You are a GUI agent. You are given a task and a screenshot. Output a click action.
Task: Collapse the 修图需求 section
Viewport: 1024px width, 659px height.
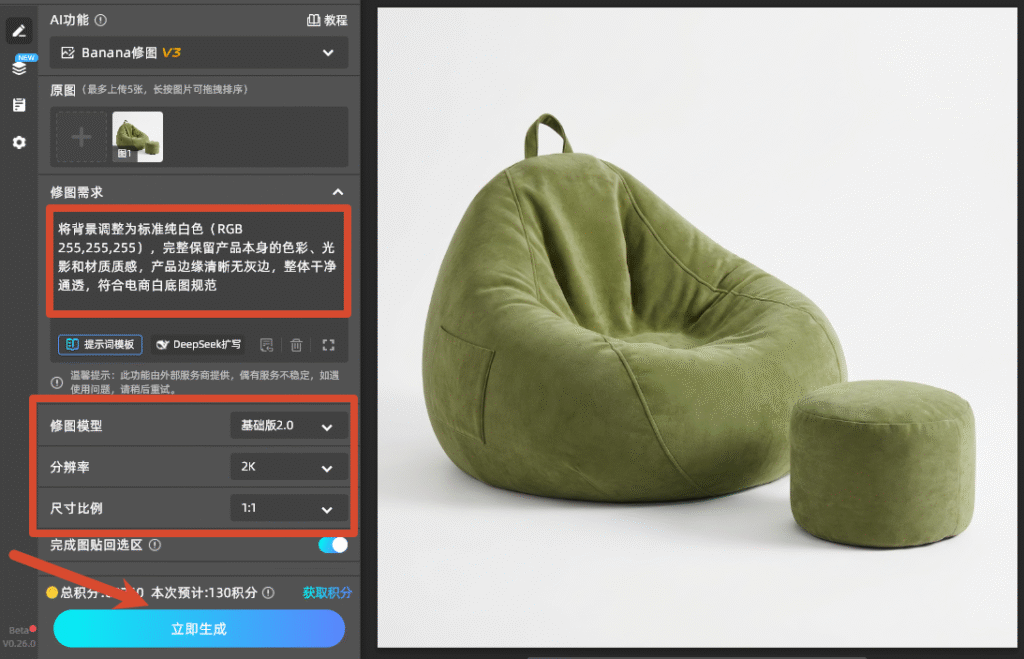(x=338, y=192)
